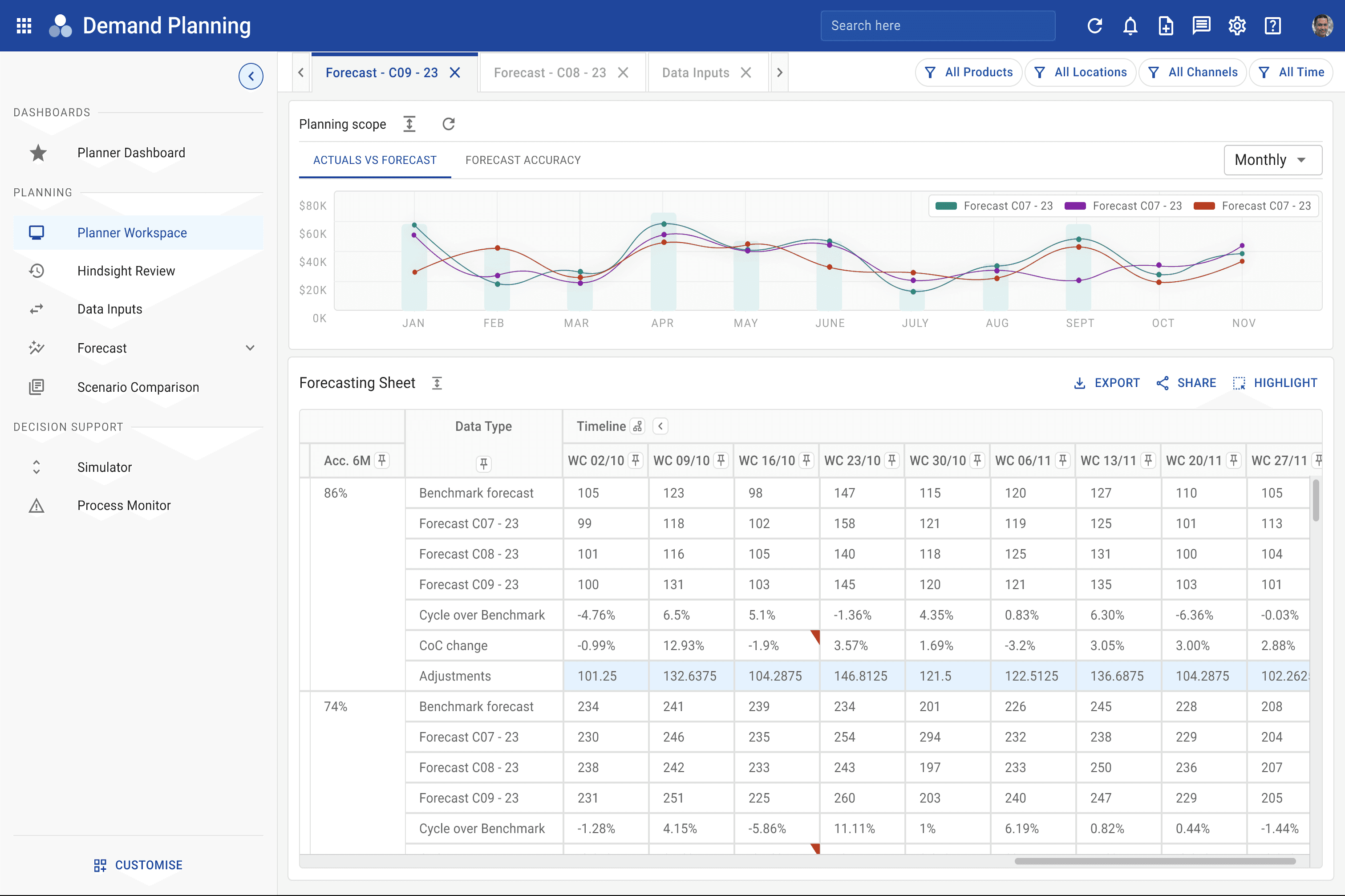This screenshot has width=1345, height=896.
Task: Click the Timeline hierarchy icon
Action: coord(638,426)
